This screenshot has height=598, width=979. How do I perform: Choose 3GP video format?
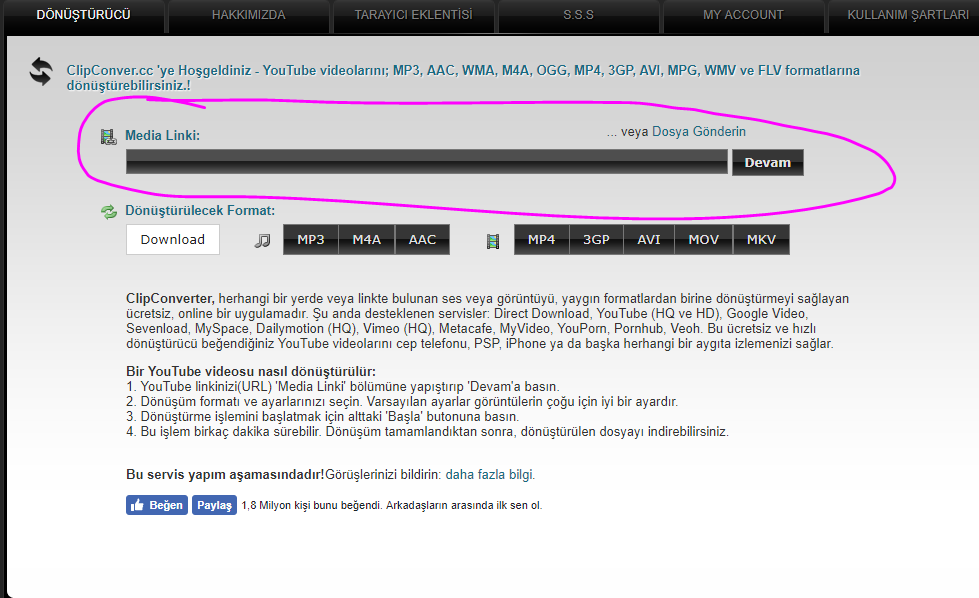596,240
